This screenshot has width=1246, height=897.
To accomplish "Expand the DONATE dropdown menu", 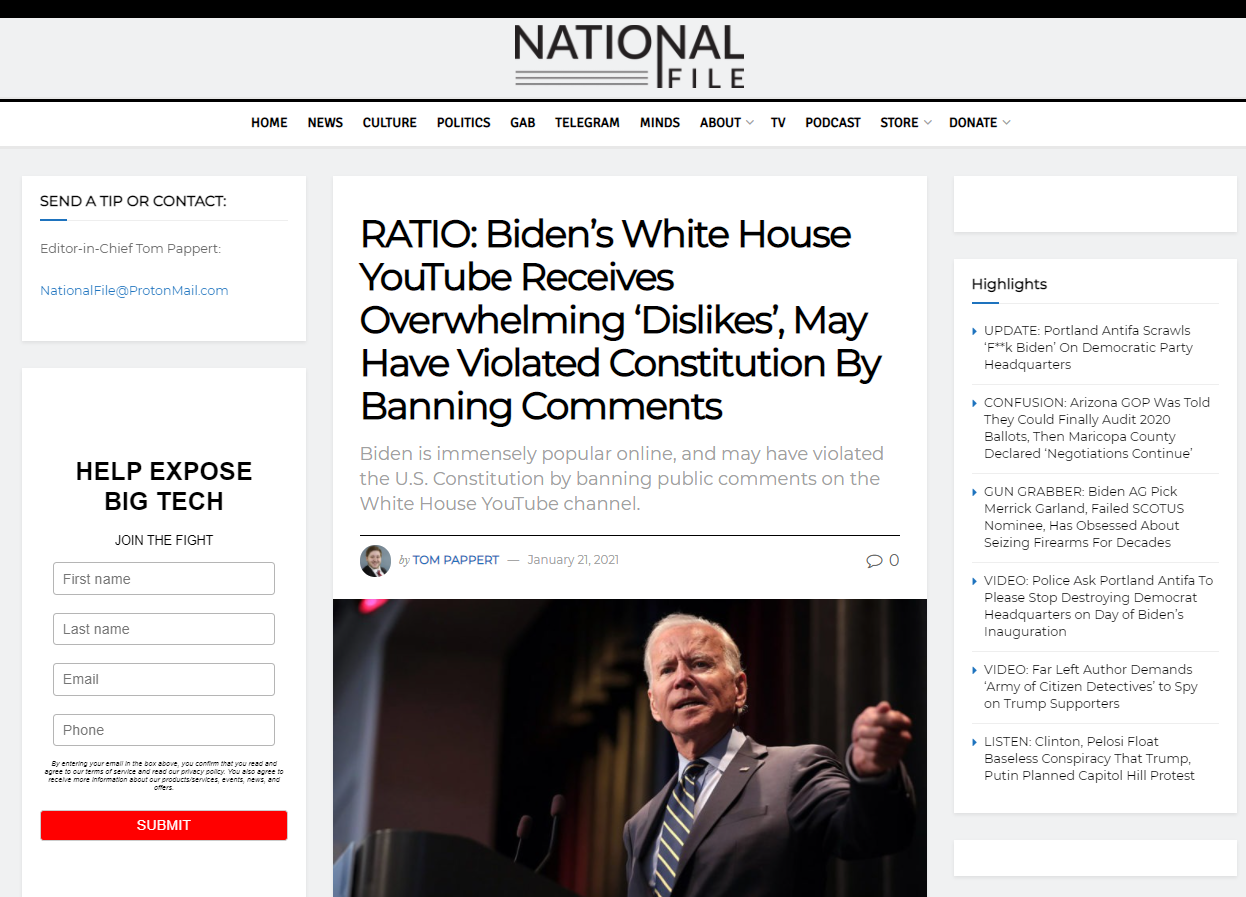I will click(x=979, y=123).
